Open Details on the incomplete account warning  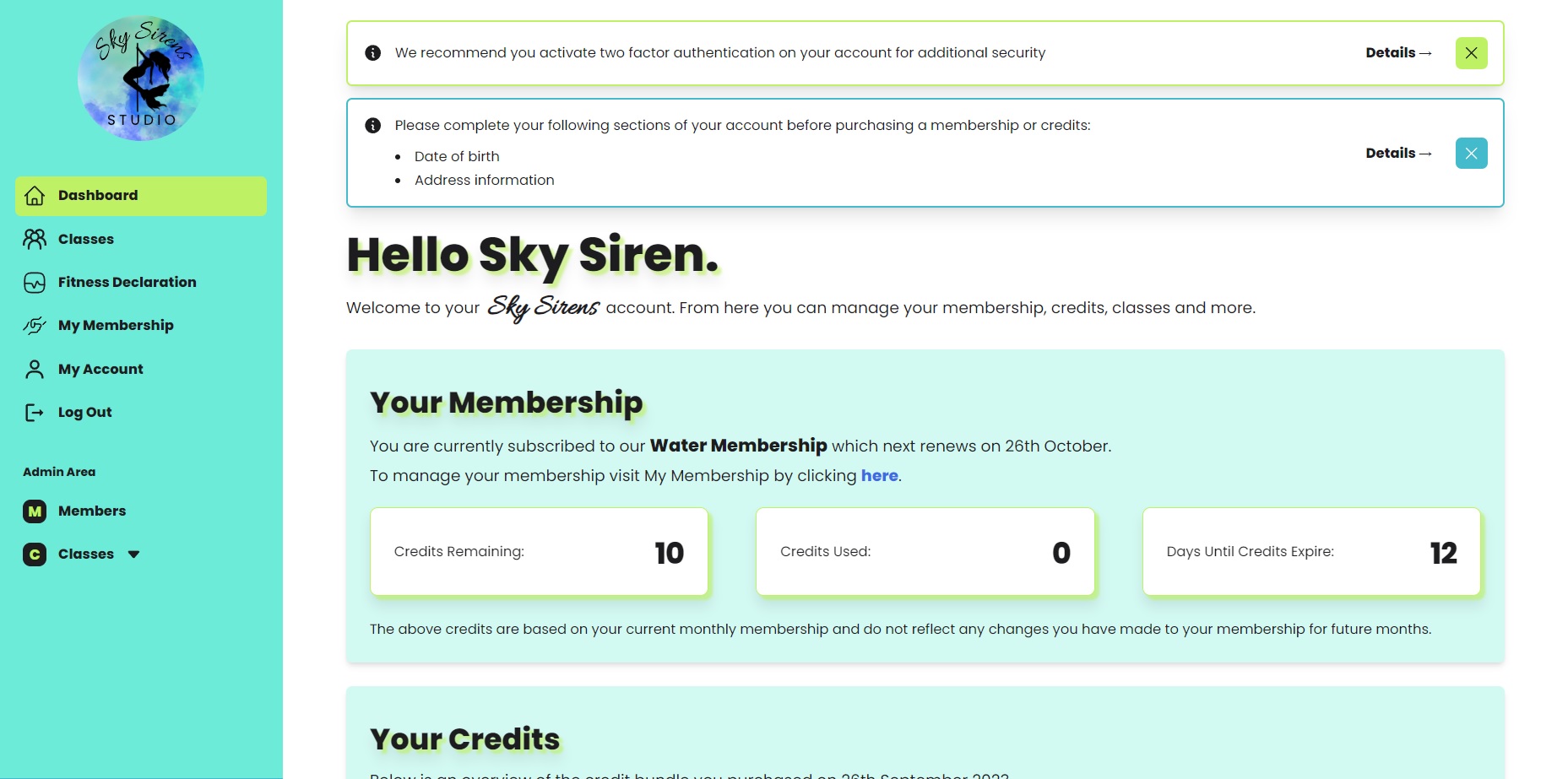click(1397, 153)
